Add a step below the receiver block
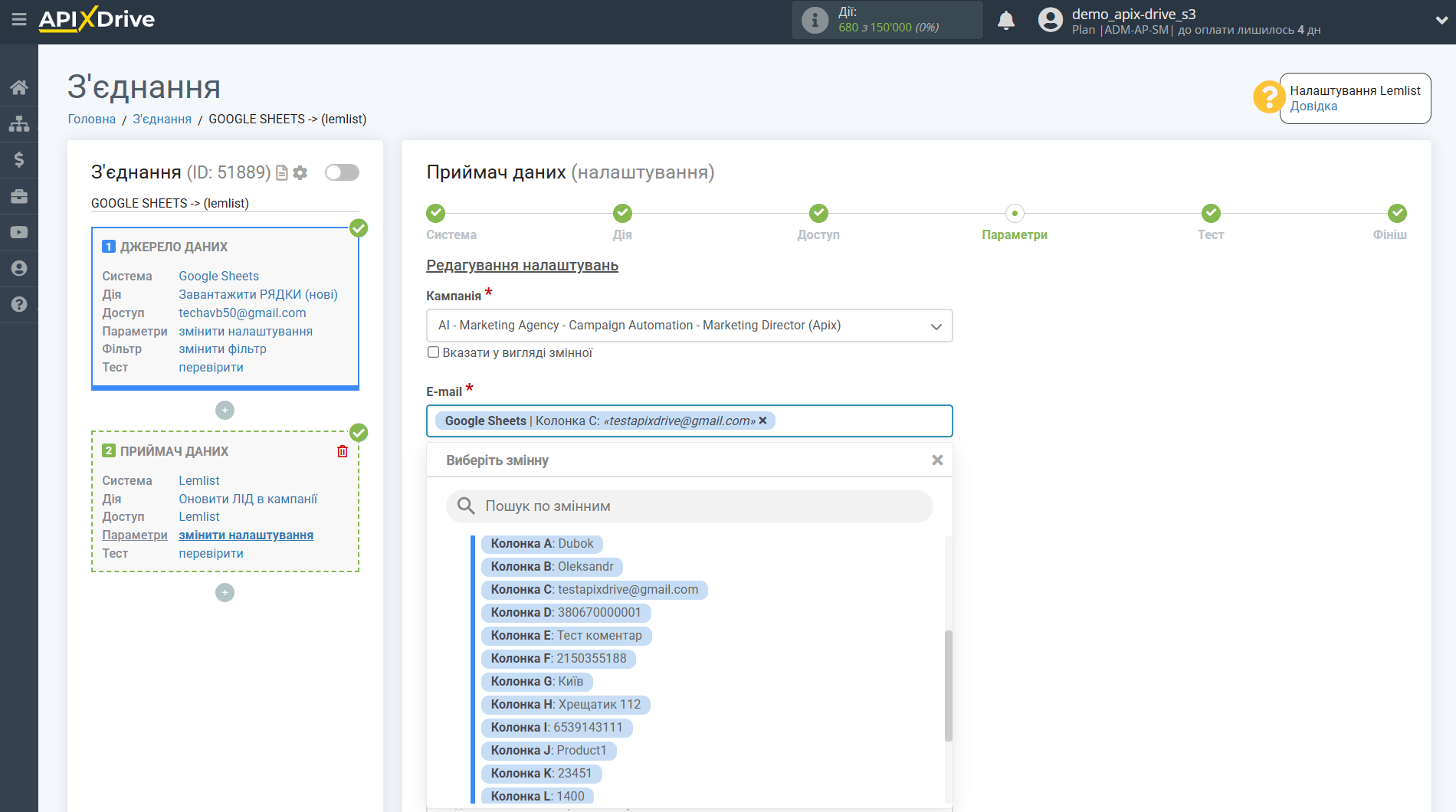Image resolution: width=1456 pixels, height=812 pixels. pyautogui.click(x=225, y=593)
